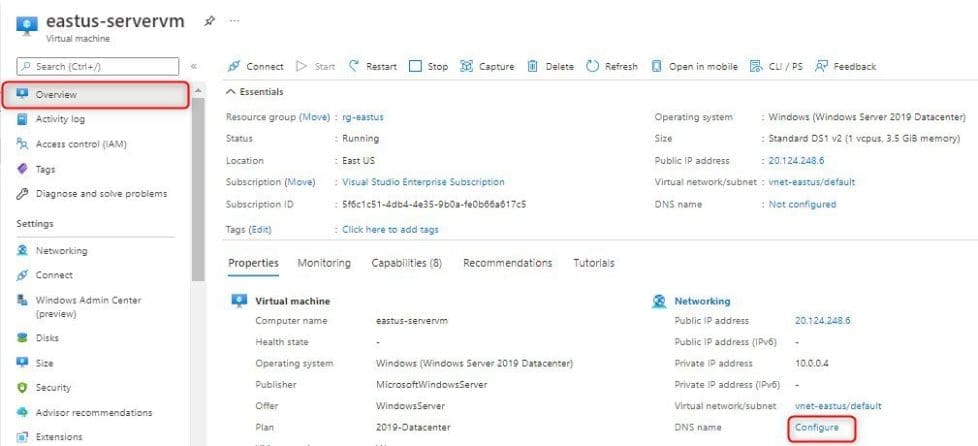Click the virtual machine icon beside title

tap(27, 26)
